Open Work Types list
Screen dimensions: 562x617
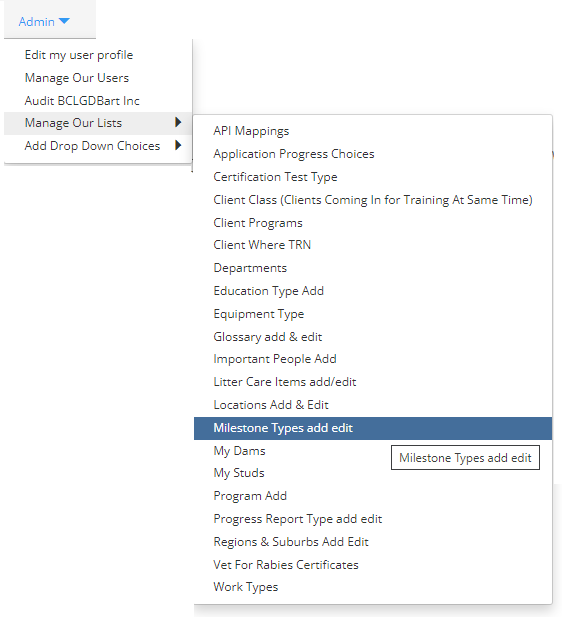(246, 587)
